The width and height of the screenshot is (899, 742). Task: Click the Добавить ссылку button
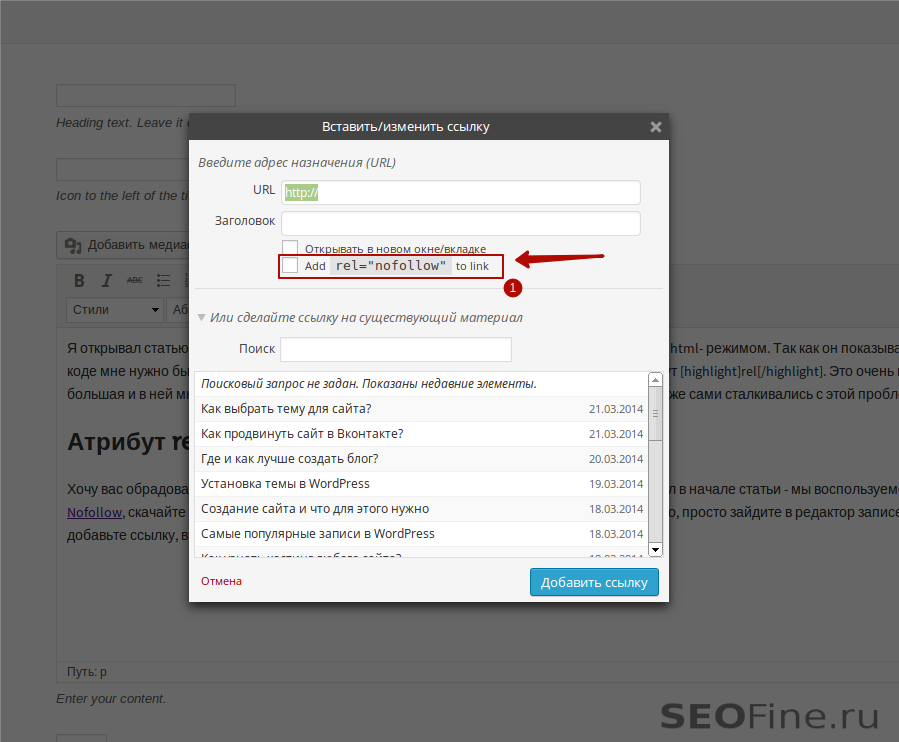point(594,582)
